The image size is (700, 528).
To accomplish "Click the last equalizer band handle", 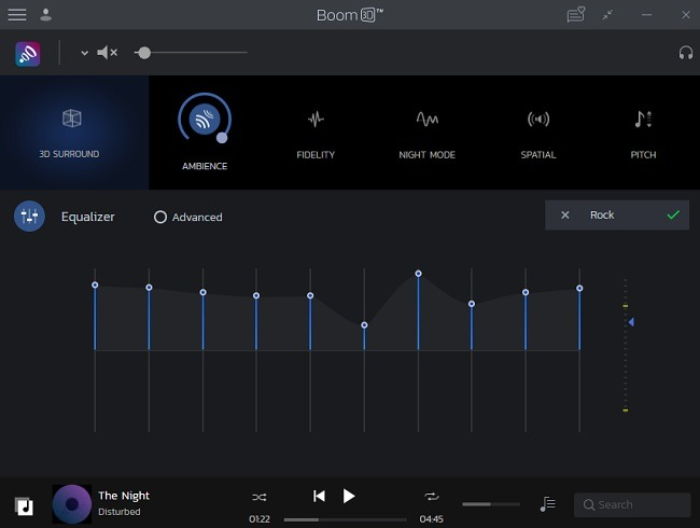I will point(579,288).
